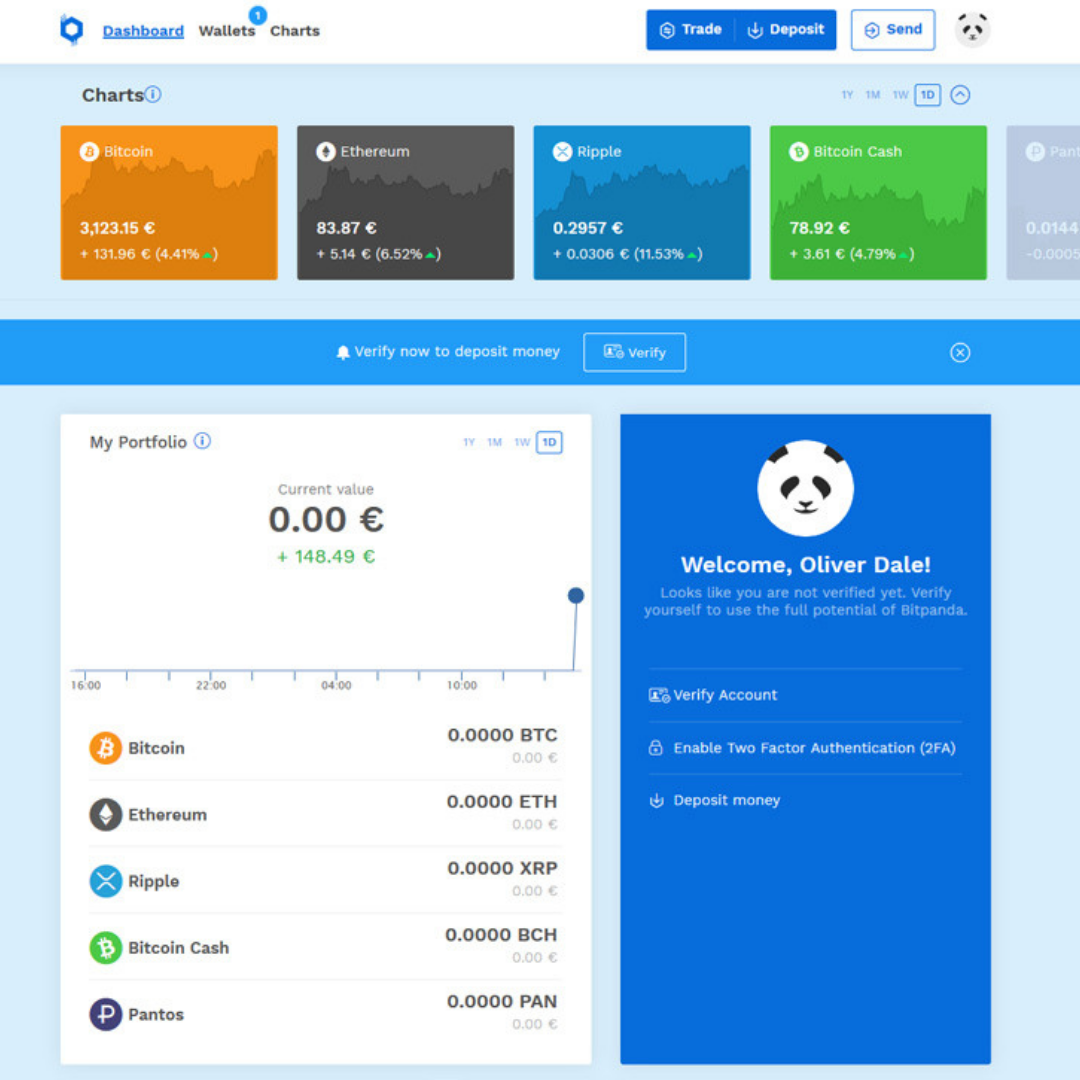This screenshot has width=1080, height=1080.
Task: Click the Ethereum icon in chart card
Action: tap(326, 152)
